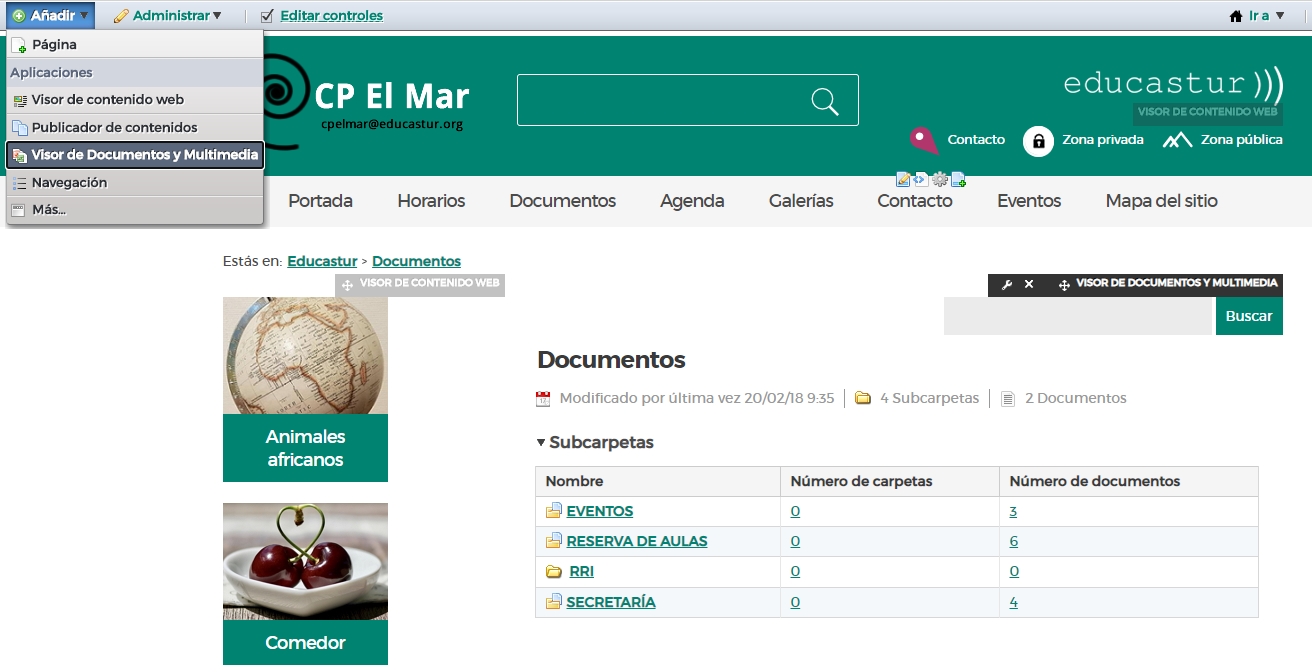Screen dimensions: 1312x672
Task: Click the pencil edit-page icon above Contacto
Action: coord(903,179)
